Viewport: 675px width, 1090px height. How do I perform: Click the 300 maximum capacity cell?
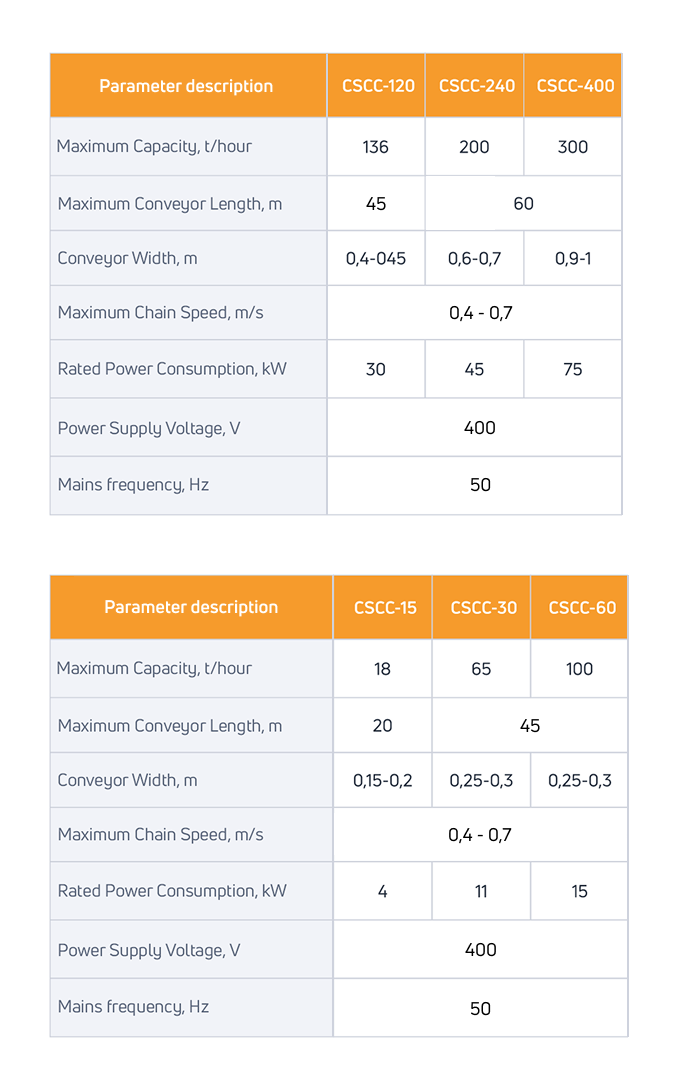(x=573, y=147)
